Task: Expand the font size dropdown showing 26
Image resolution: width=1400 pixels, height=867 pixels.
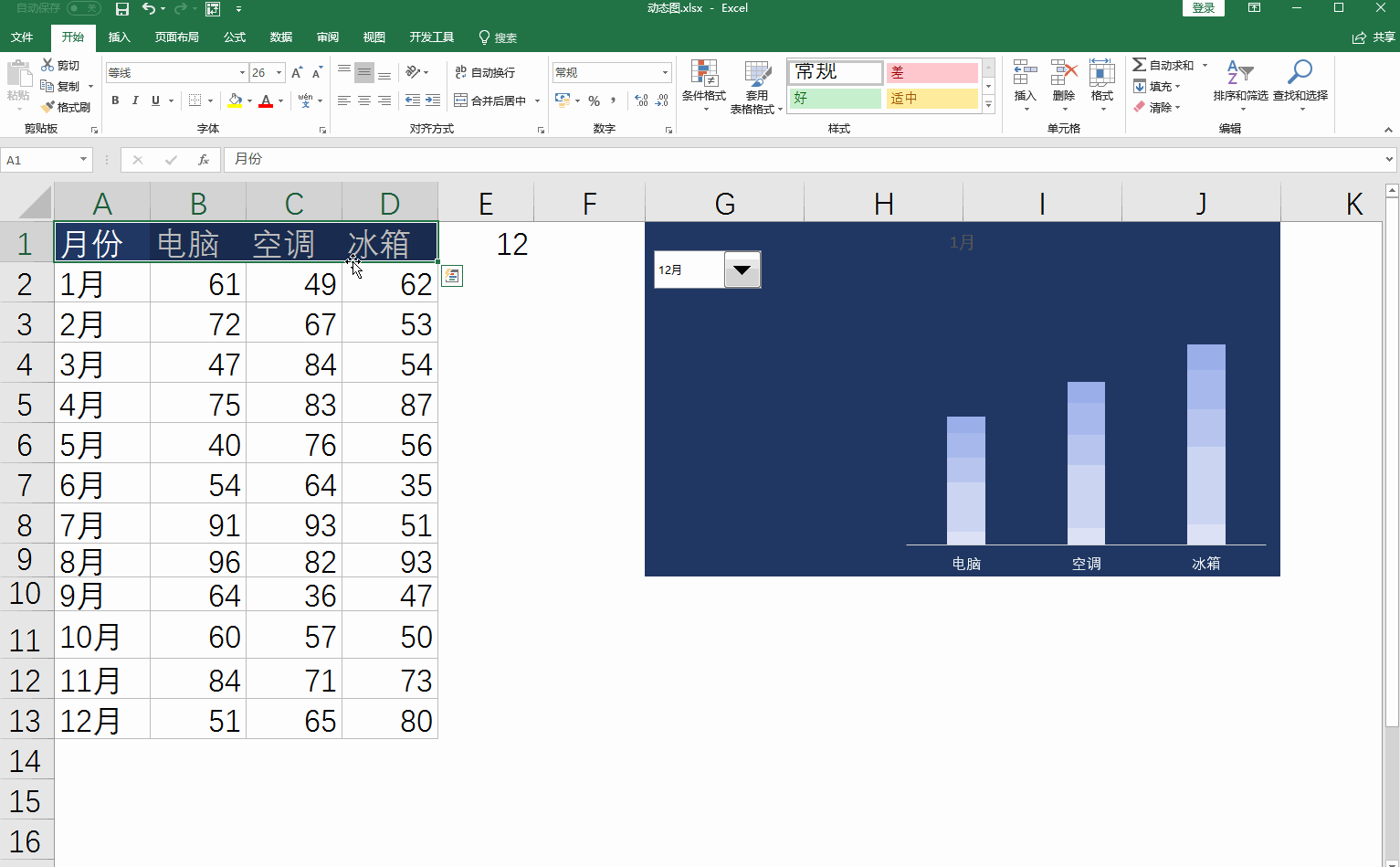Action: tap(279, 72)
